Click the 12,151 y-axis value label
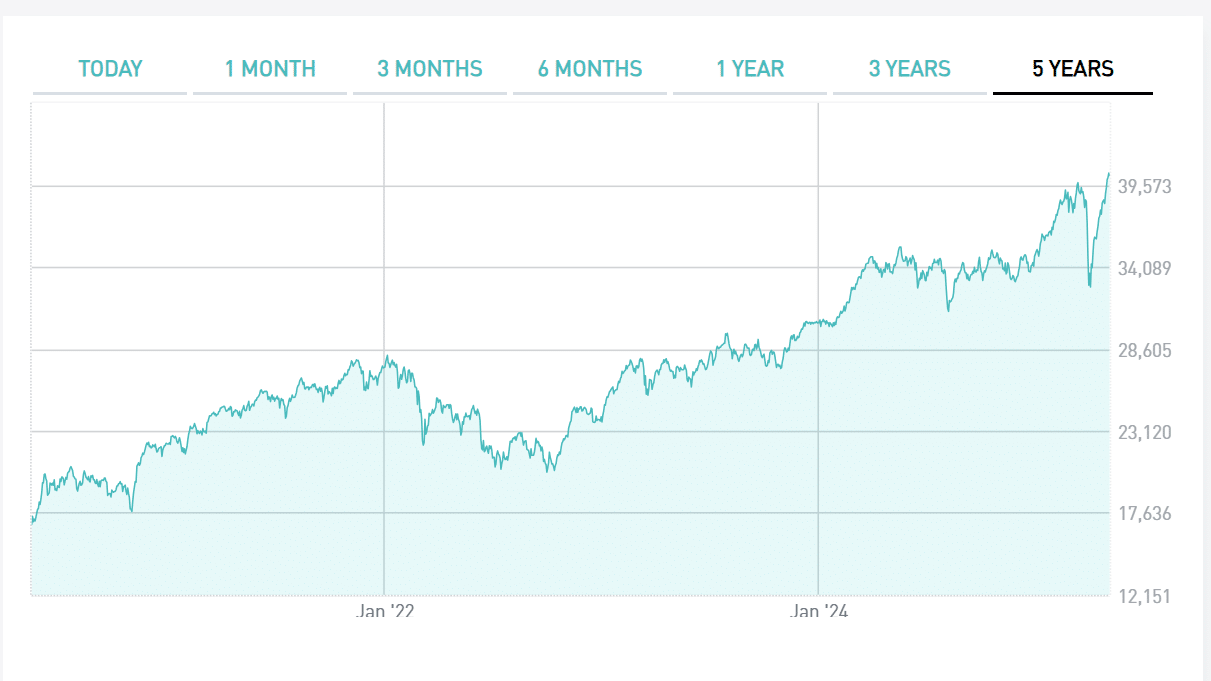 pyautogui.click(x=1146, y=596)
